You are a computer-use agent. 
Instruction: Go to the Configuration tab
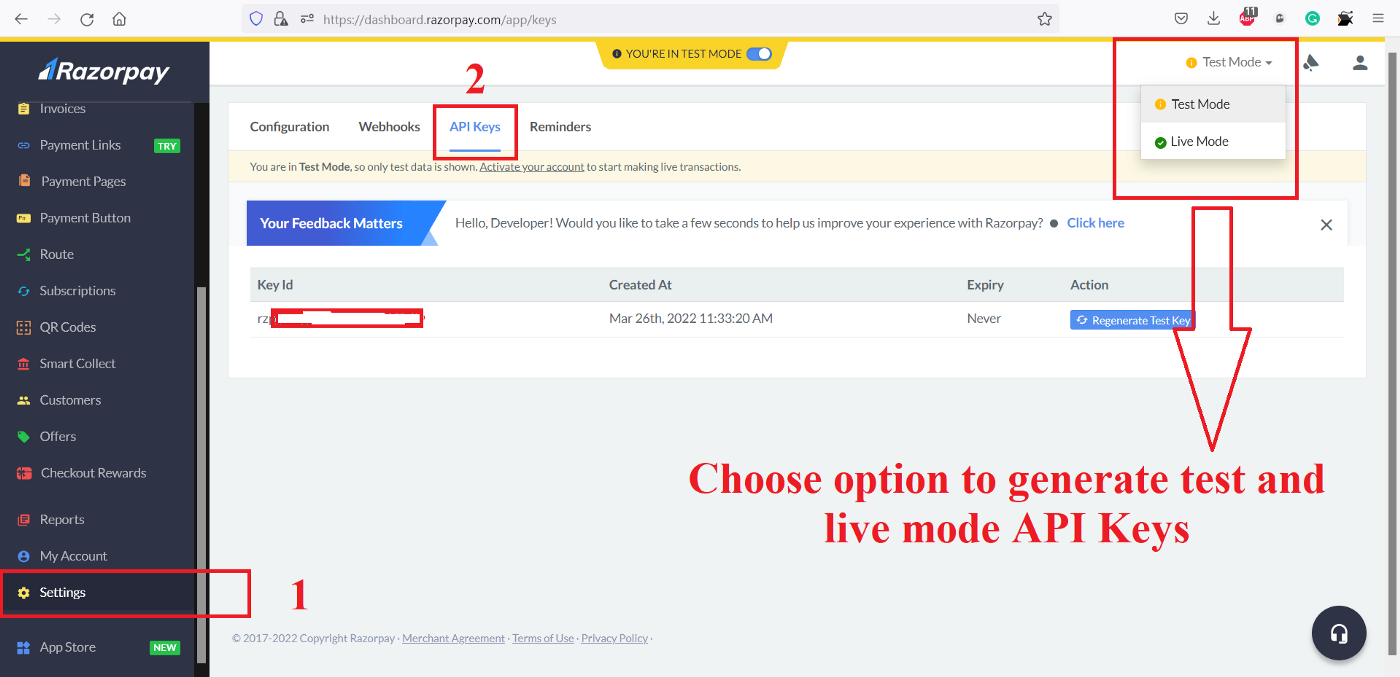289,127
